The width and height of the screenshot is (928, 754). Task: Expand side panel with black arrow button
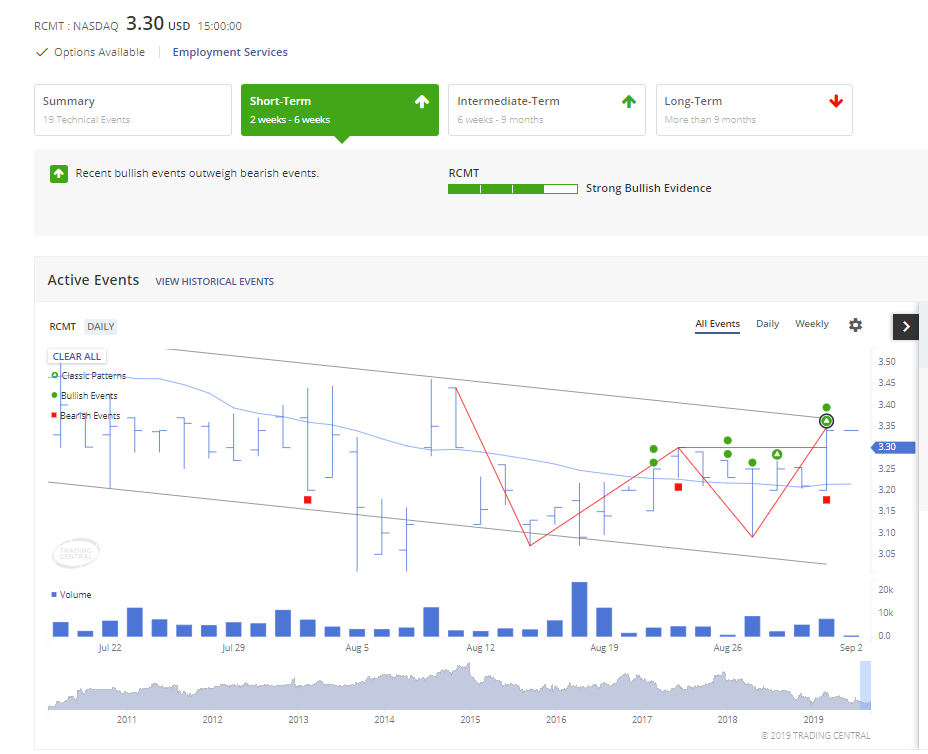coord(906,327)
